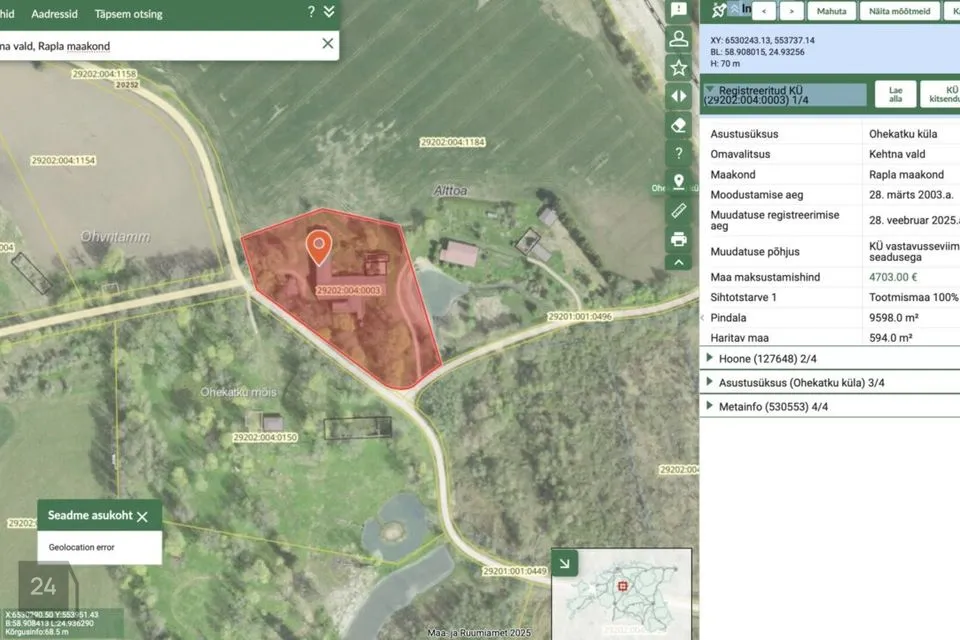
Task: Select the eraser clear tool
Action: pyautogui.click(x=679, y=125)
